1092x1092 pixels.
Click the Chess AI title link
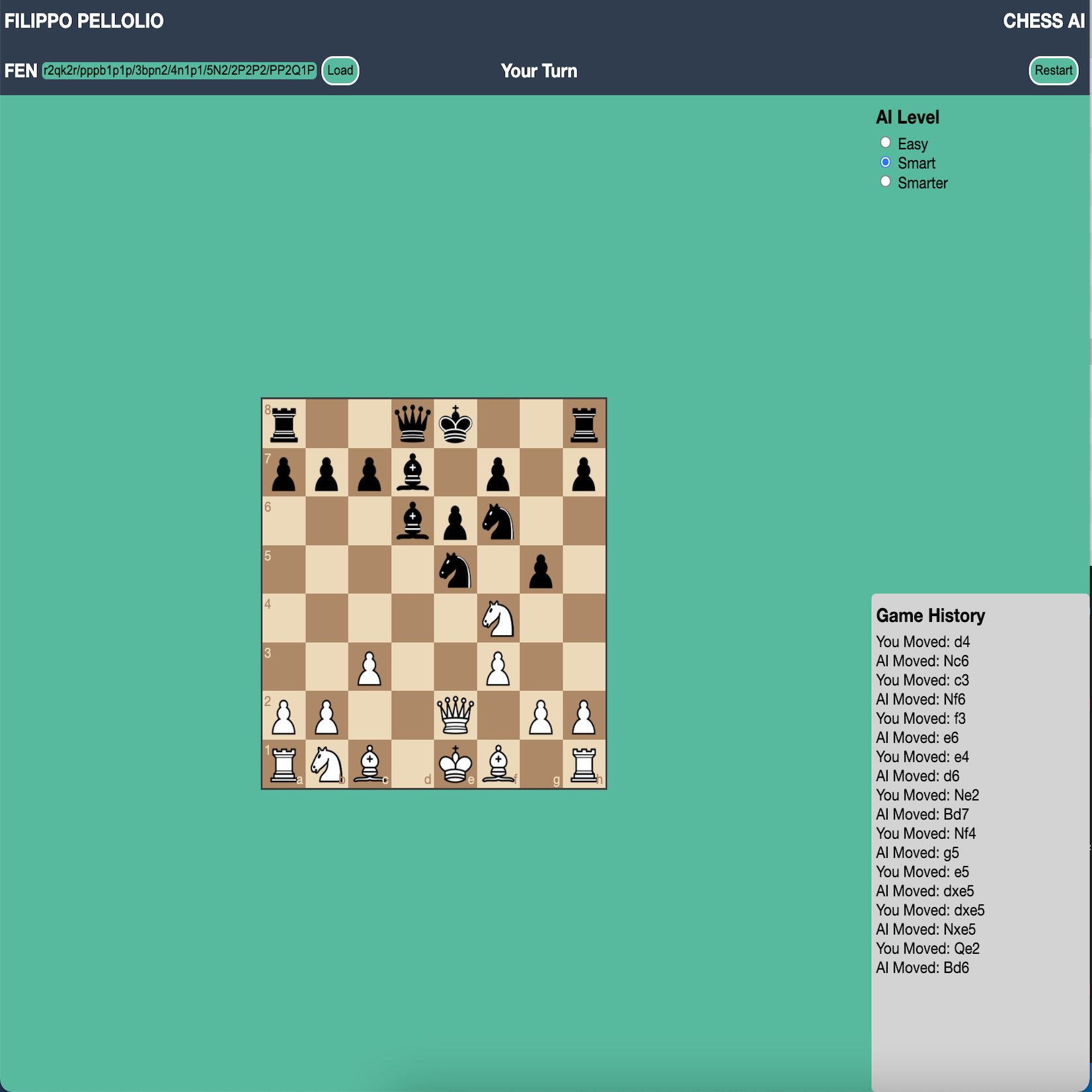pyautogui.click(x=1044, y=21)
